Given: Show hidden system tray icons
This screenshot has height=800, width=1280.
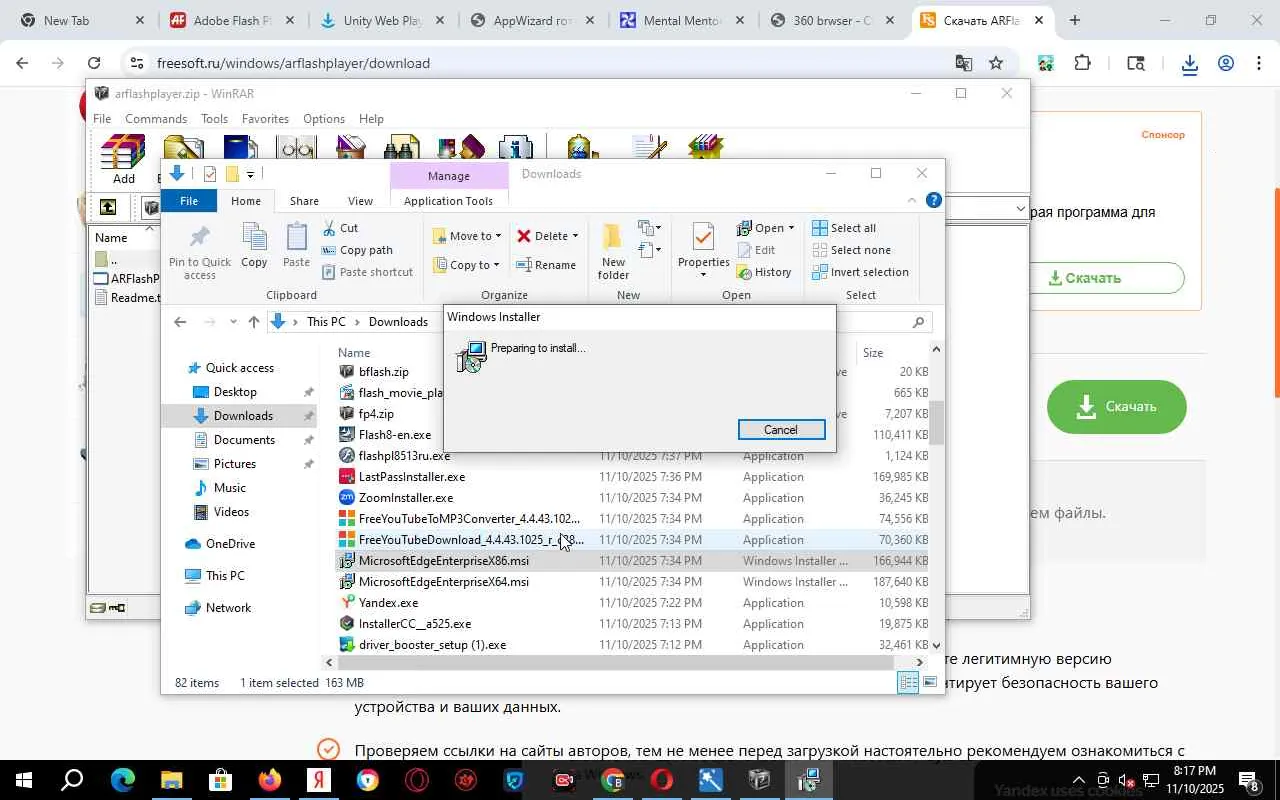Looking at the screenshot, I should (x=1078, y=781).
